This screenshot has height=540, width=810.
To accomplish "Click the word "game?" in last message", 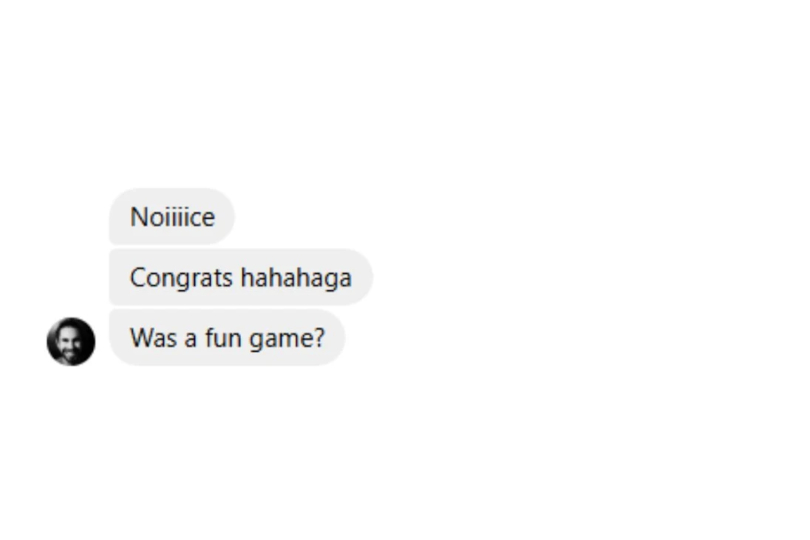I will [x=287, y=339].
